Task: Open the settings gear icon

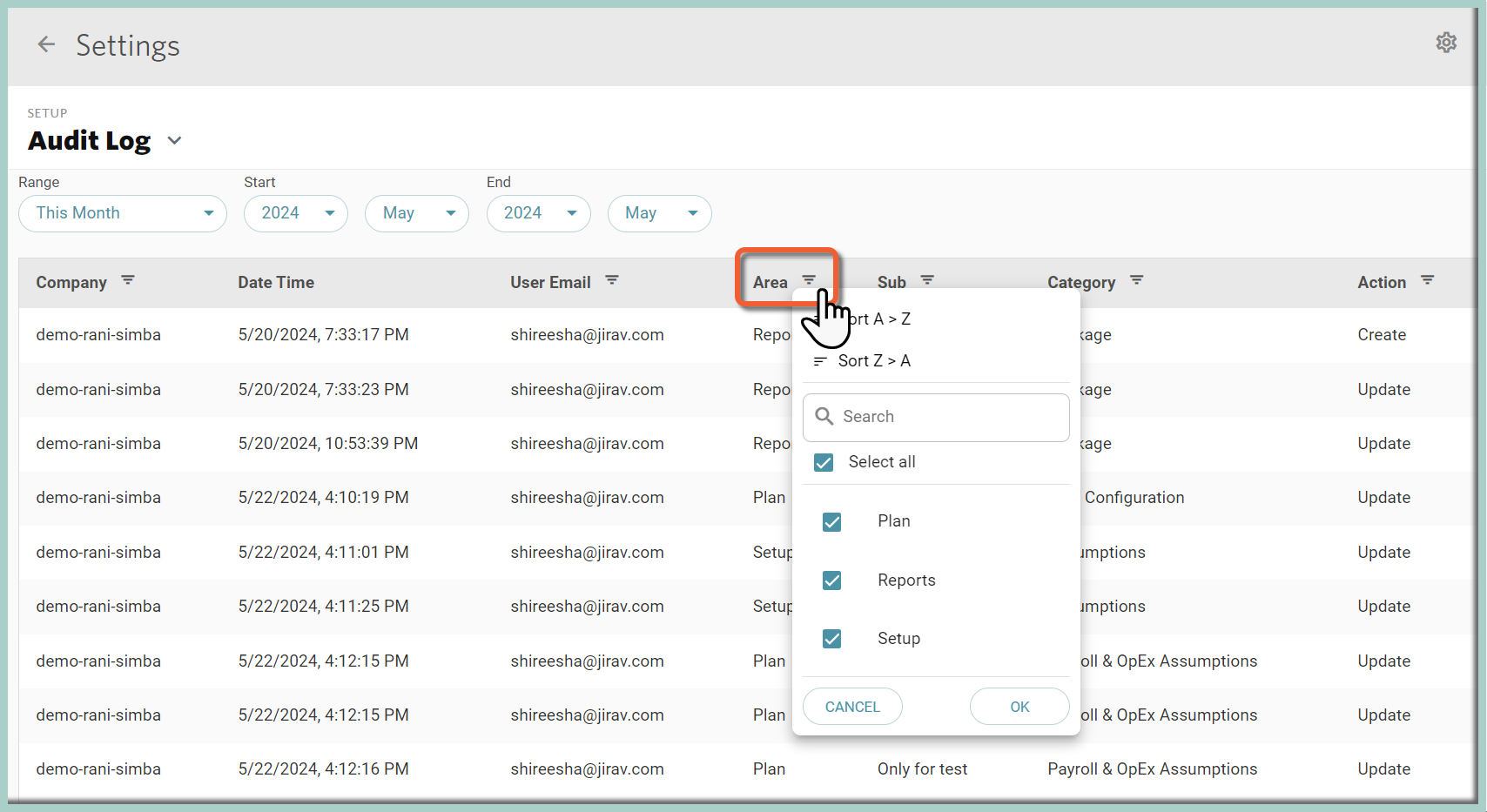Action: point(1446,43)
